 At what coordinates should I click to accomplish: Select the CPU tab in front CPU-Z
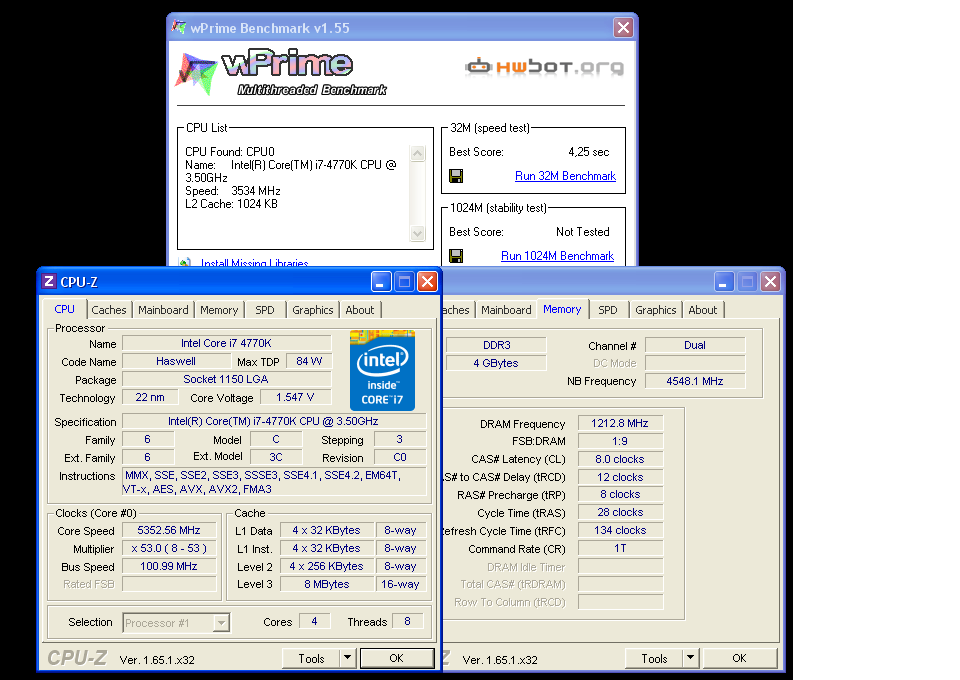pyautogui.click(x=64, y=309)
